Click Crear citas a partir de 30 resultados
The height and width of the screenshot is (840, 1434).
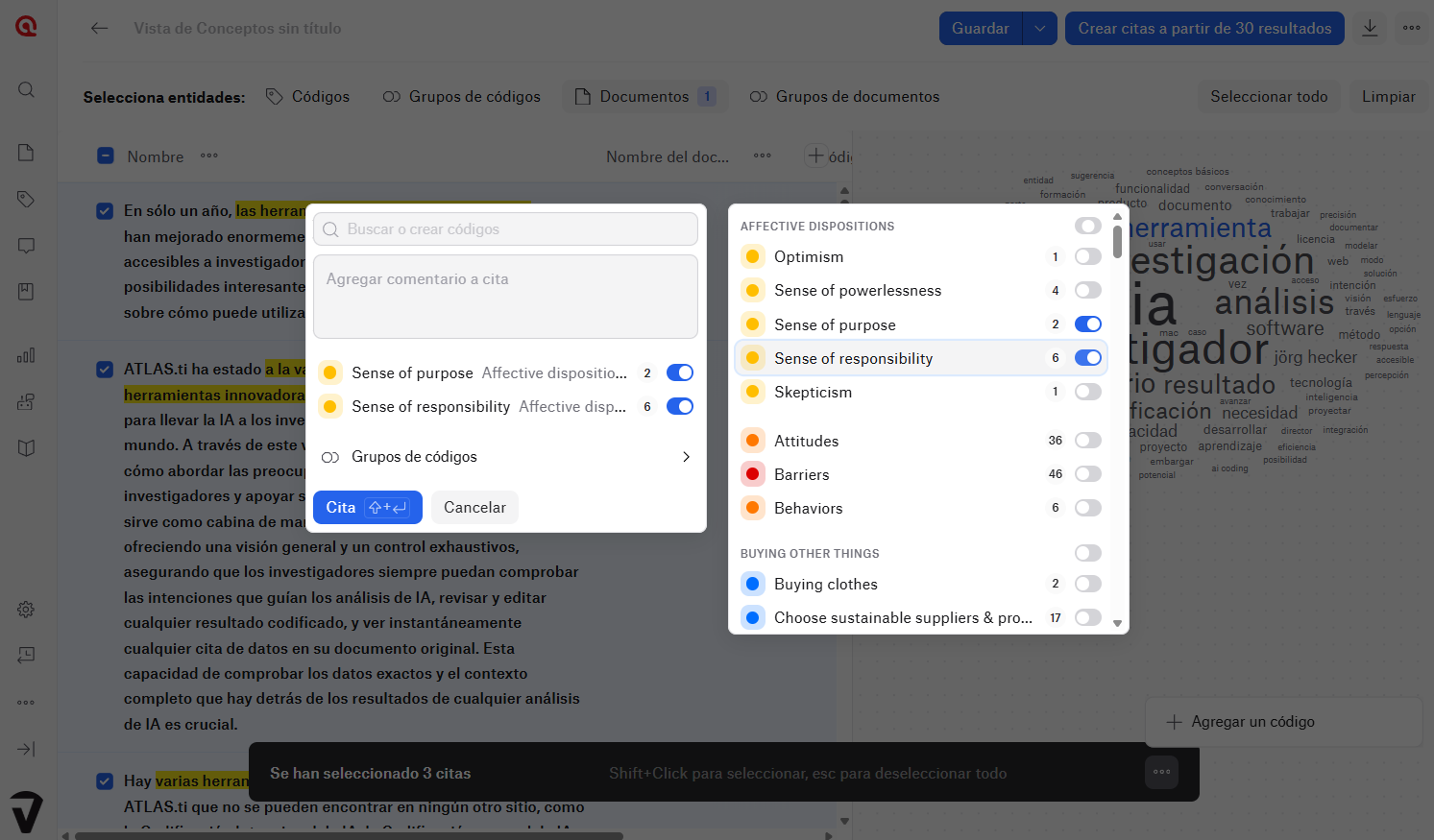pos(1204,28)
